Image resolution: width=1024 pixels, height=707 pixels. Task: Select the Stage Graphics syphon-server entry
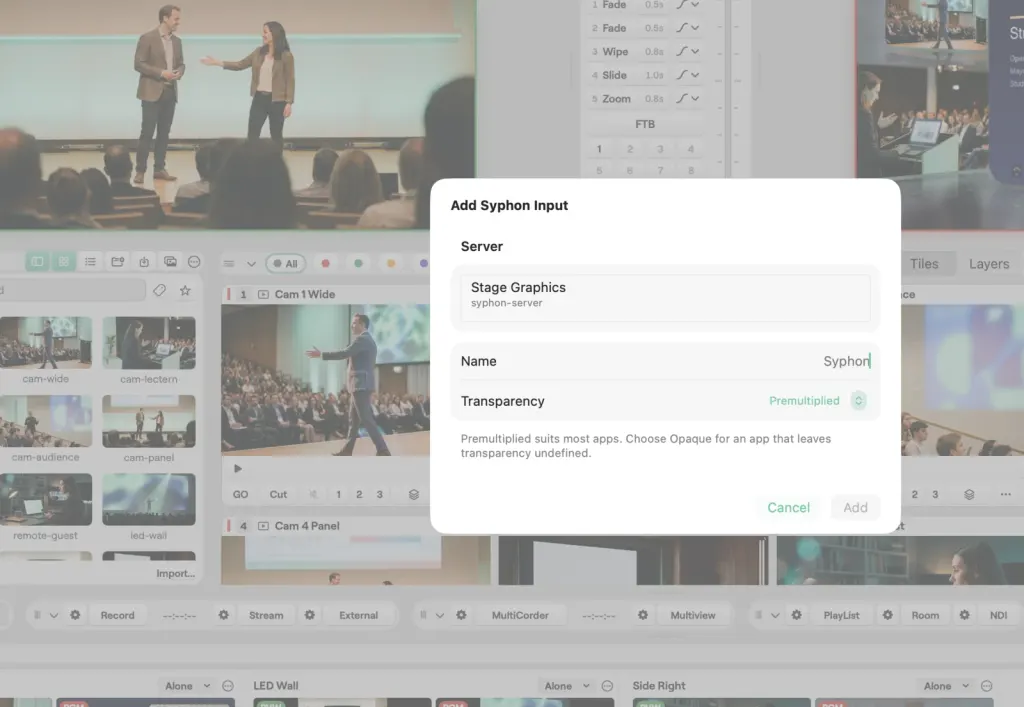click(665, 298)
